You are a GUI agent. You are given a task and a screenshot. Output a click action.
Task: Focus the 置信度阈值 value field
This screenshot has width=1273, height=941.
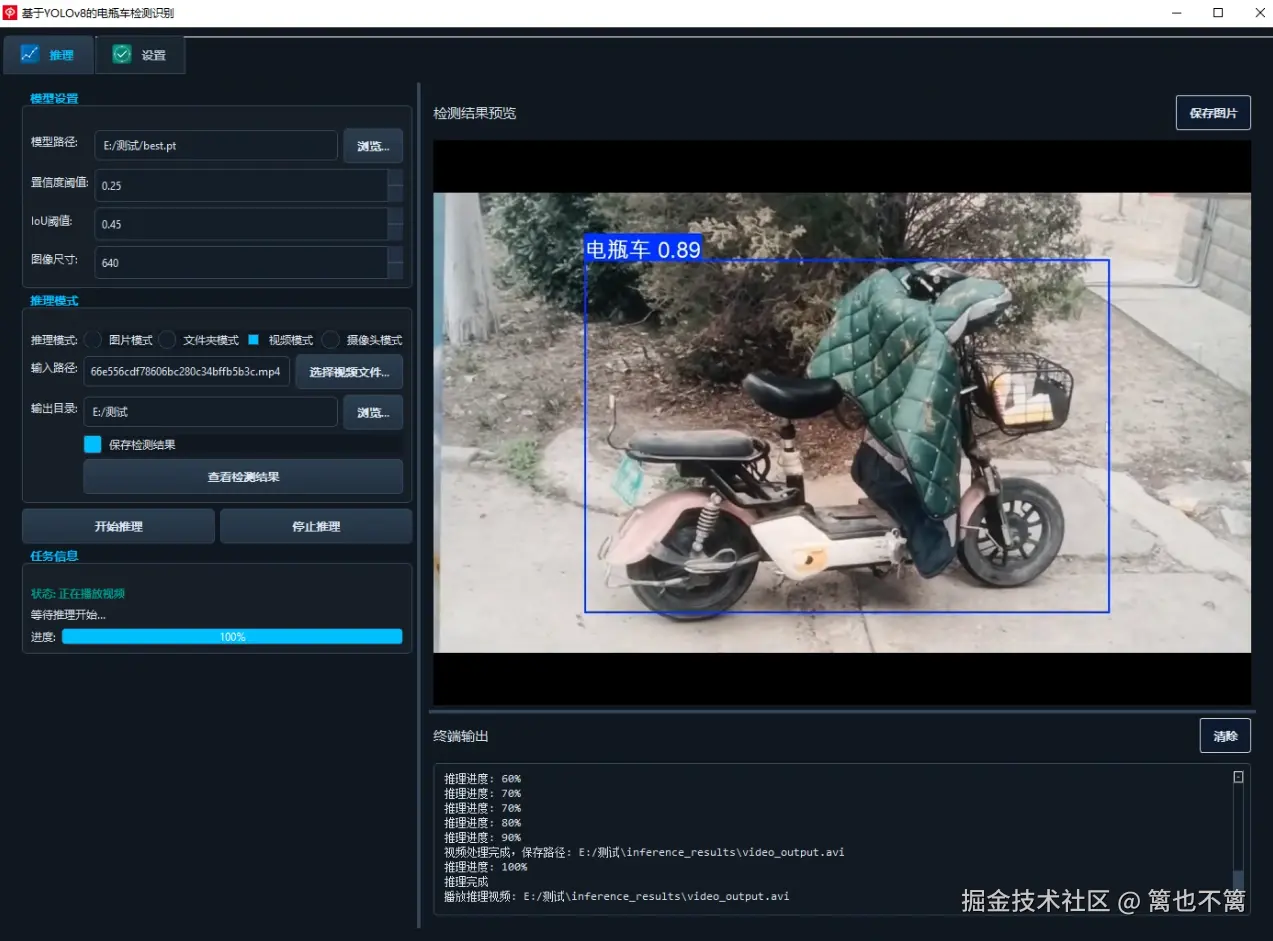point(240,185)
